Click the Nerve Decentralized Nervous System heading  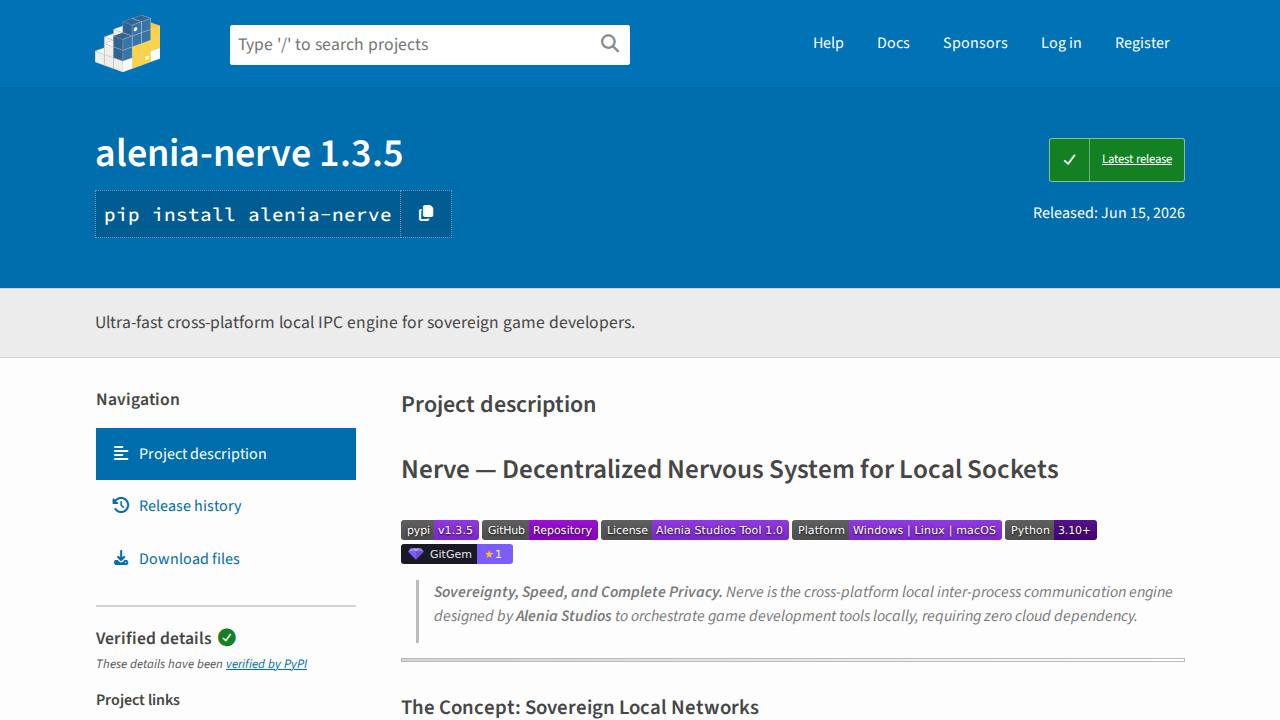pyautogui.click(x=730, y=469)
